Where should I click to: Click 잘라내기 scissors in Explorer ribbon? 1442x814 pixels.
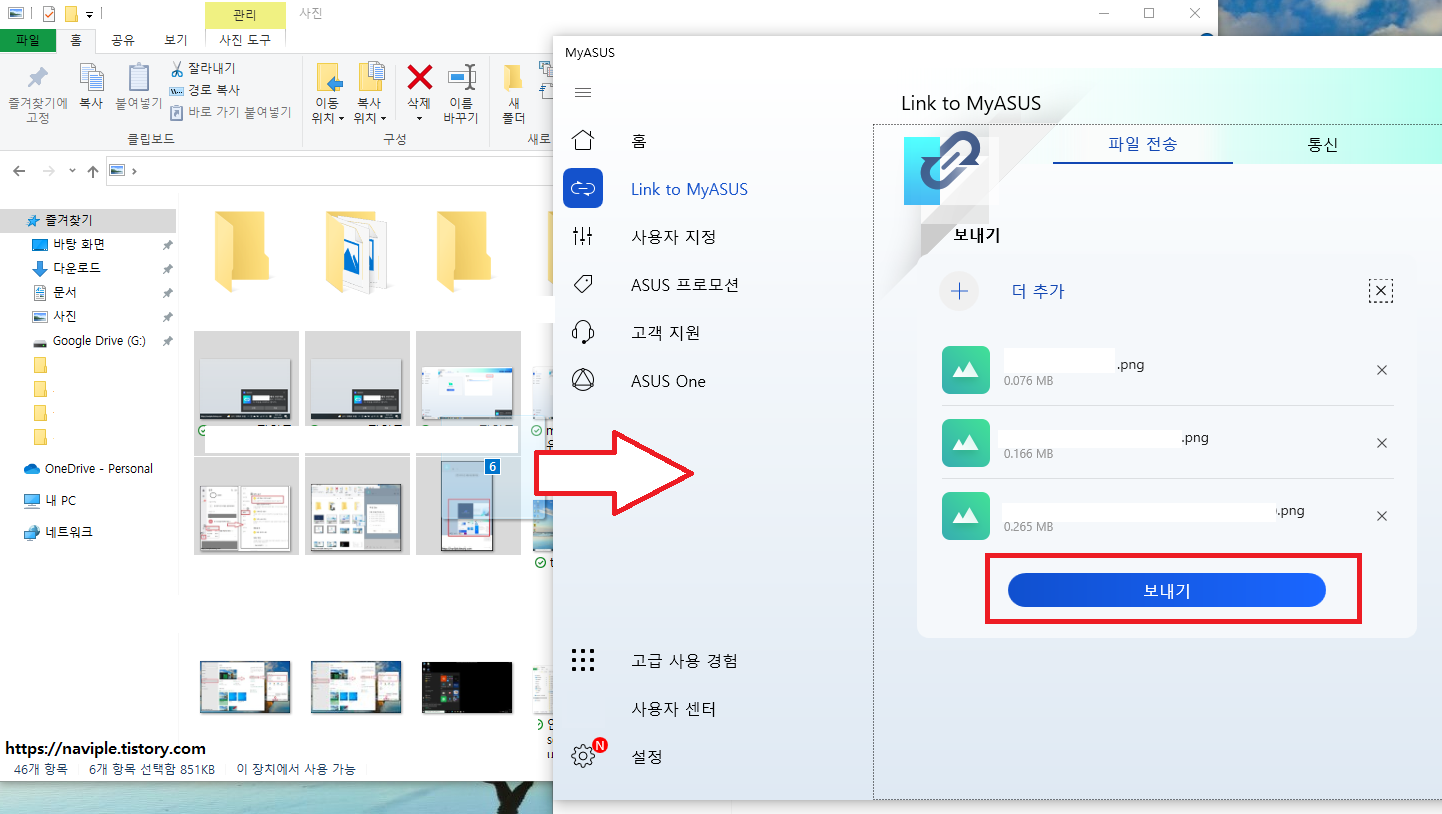(203, 69)
